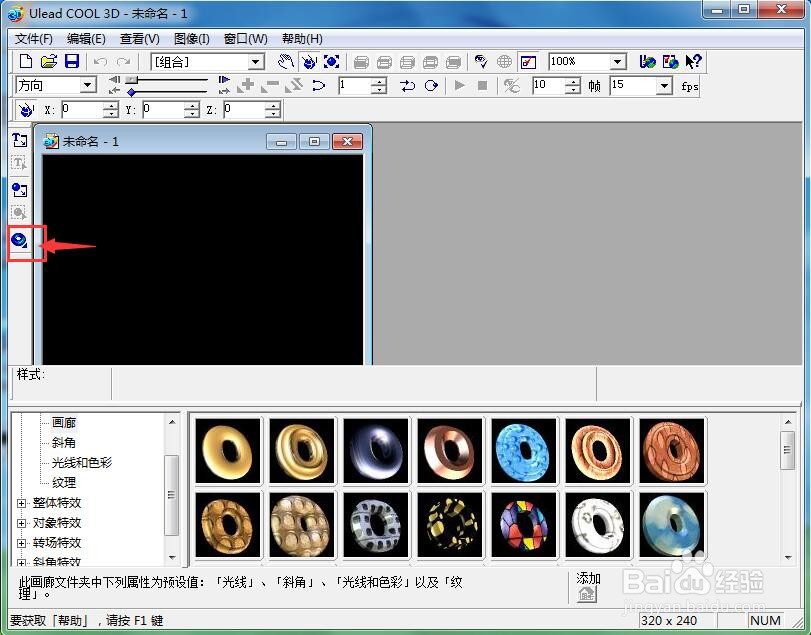Viewport: 811px width, 635px height.
Task: Select the Insert Text tool
Action: [20, 140]
